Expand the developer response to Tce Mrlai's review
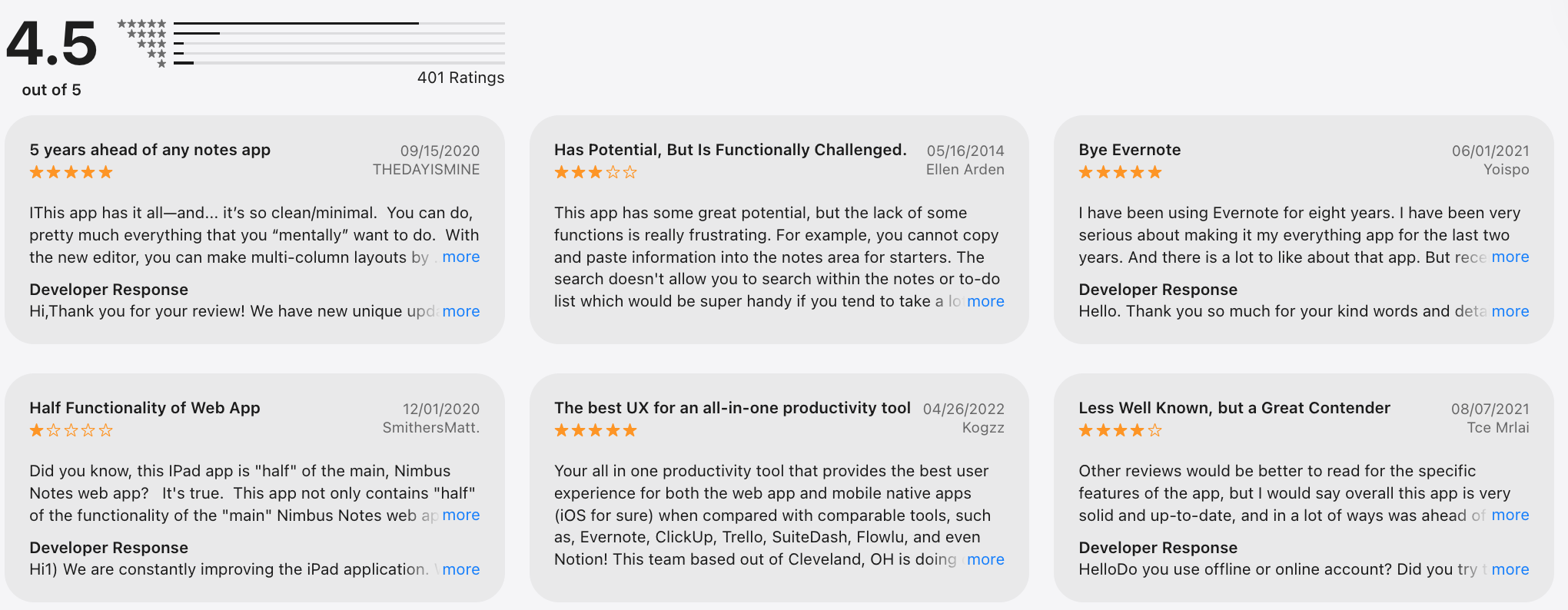Image resolution: width=1568 pixels, height=610 pixels. pos(1510,569)
